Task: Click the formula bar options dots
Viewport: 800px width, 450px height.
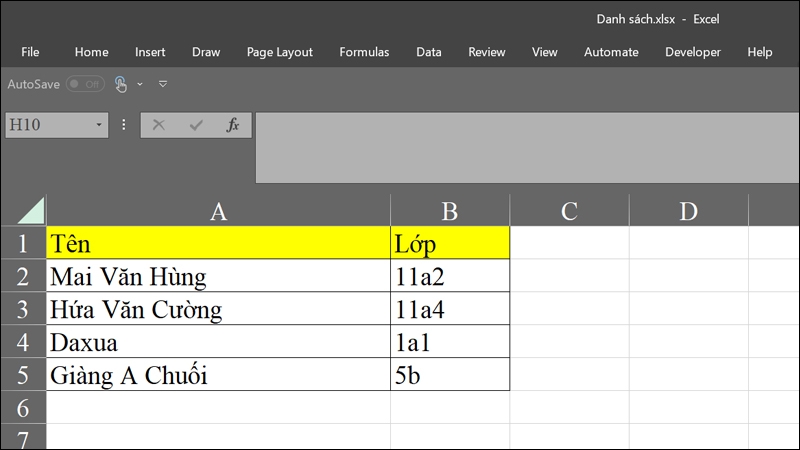Action: (123, 125)
